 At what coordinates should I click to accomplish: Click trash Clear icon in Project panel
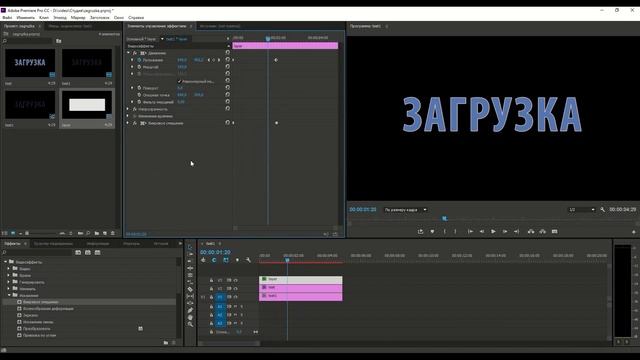click(113, 233)
